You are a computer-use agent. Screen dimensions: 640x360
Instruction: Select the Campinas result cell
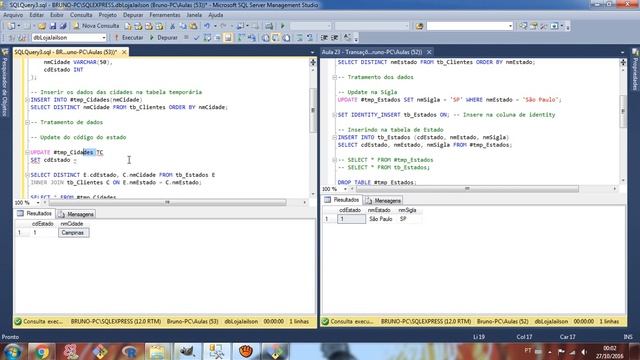pyautogui.click(x=73, y=233)
